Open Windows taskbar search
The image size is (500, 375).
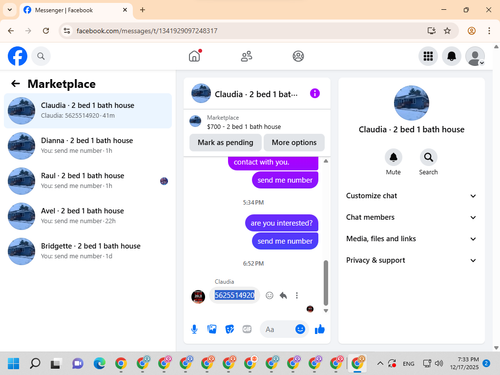[35, 363]
